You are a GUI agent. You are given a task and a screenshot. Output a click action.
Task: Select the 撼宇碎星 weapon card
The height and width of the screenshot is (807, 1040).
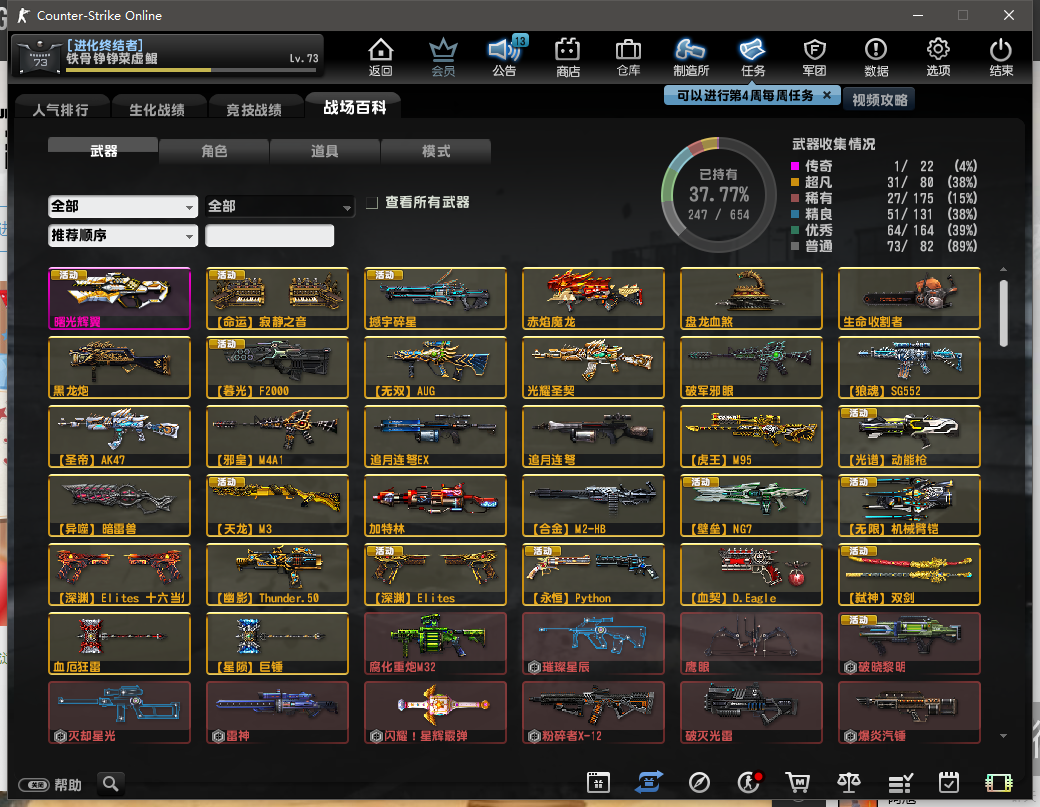tap(435, 298)
